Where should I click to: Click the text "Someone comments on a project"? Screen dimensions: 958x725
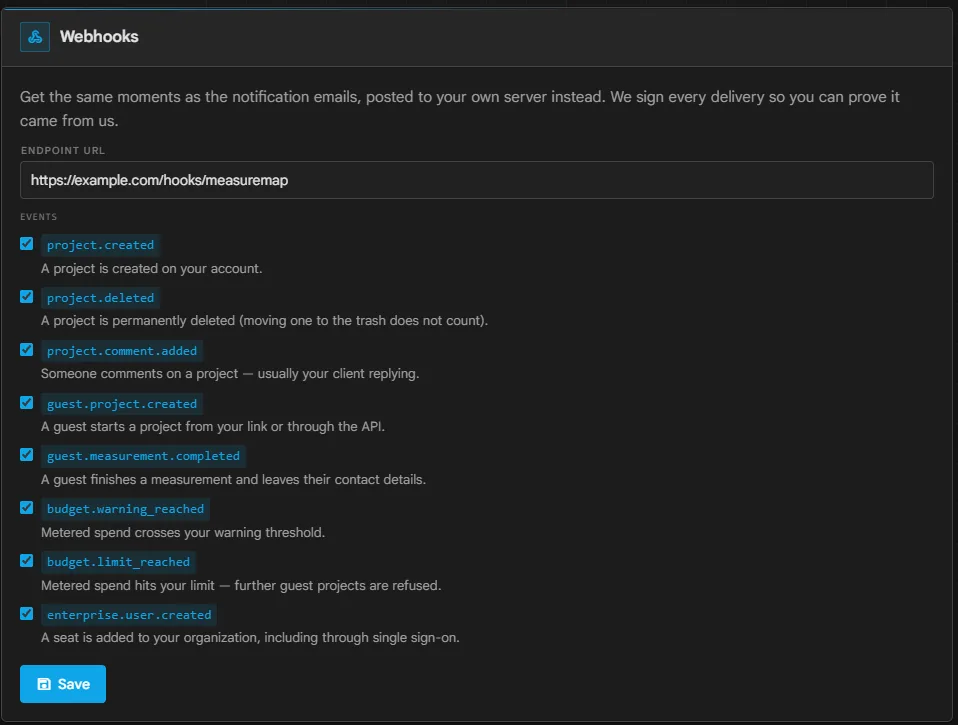tap(139, 374)
